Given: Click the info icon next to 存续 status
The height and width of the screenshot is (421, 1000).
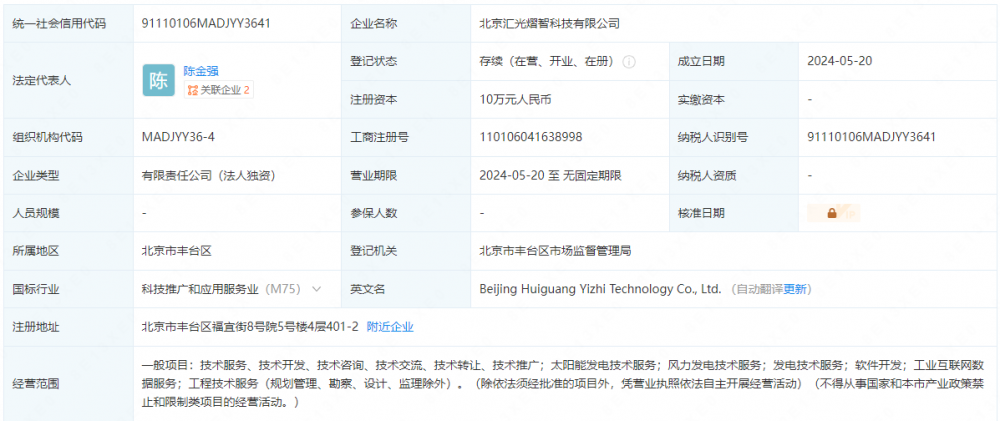Looking at the screenshot, I should pos(629,62).
